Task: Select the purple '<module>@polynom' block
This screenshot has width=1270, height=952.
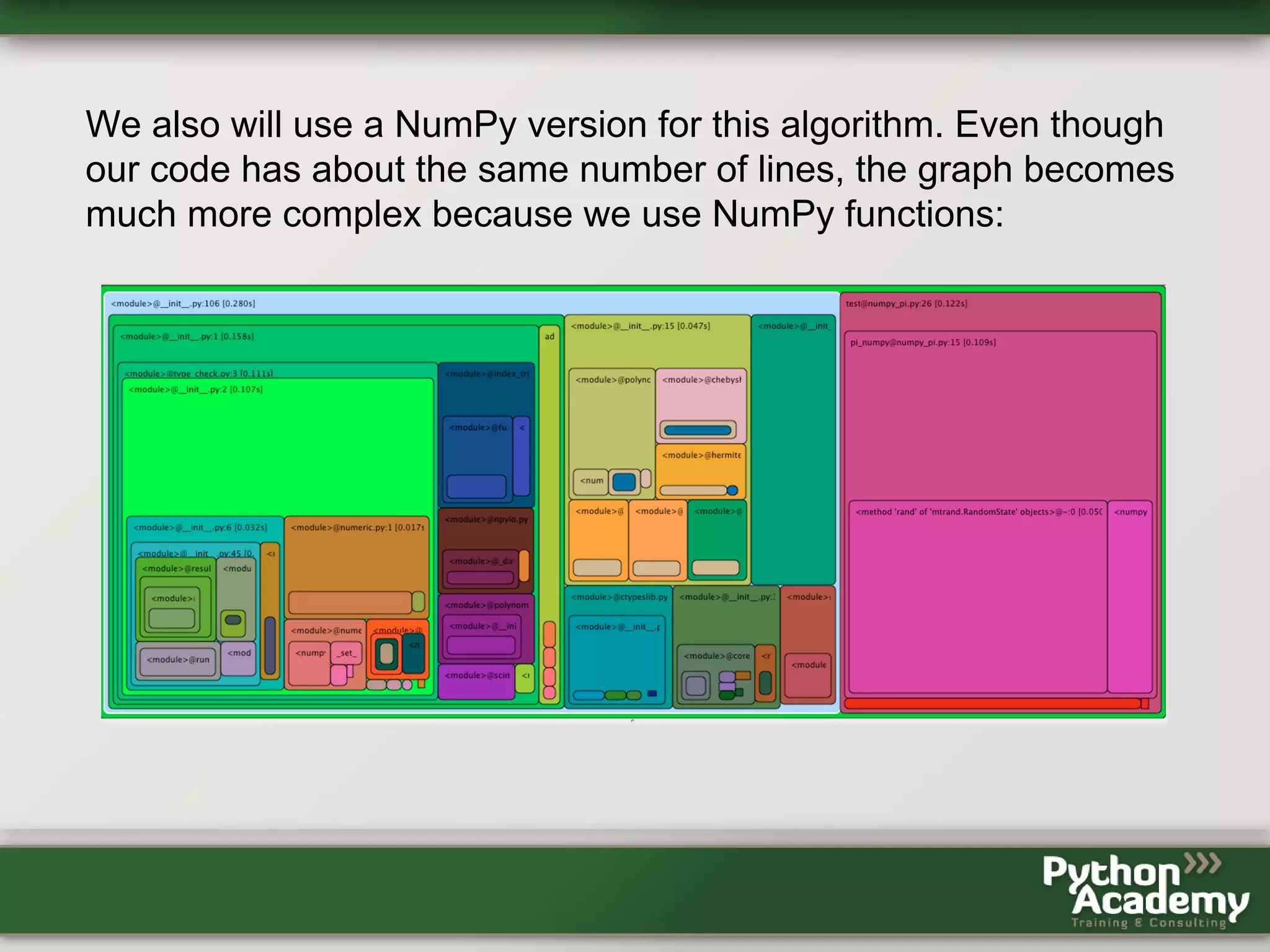Action: 486,629
